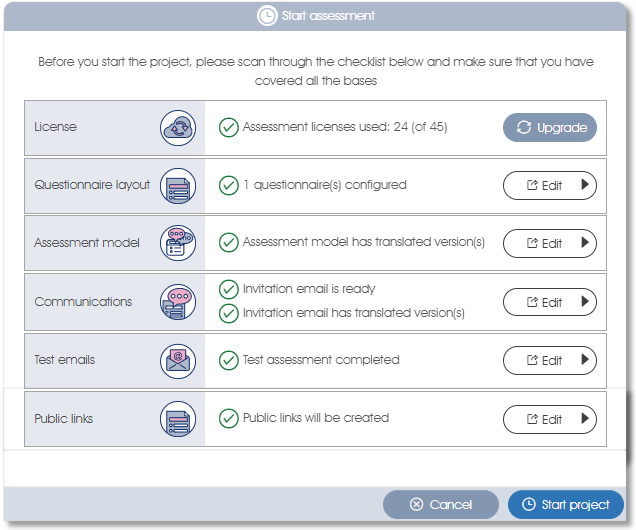This screenshot has height=530, width=636.
Task: Expand arrow on Questionnaire layout Edit button
Action: (x=585, y=185)
